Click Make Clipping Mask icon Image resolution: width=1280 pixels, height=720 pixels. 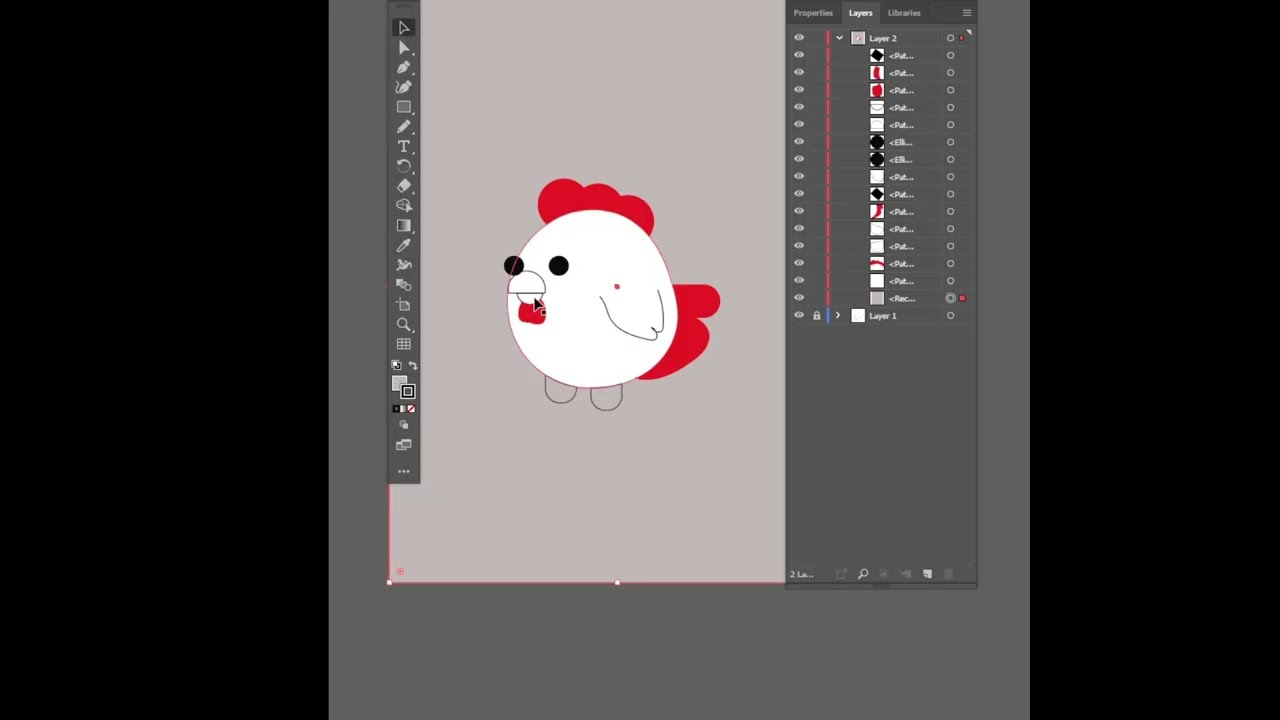pyautogui.click(x=884, y=574)
